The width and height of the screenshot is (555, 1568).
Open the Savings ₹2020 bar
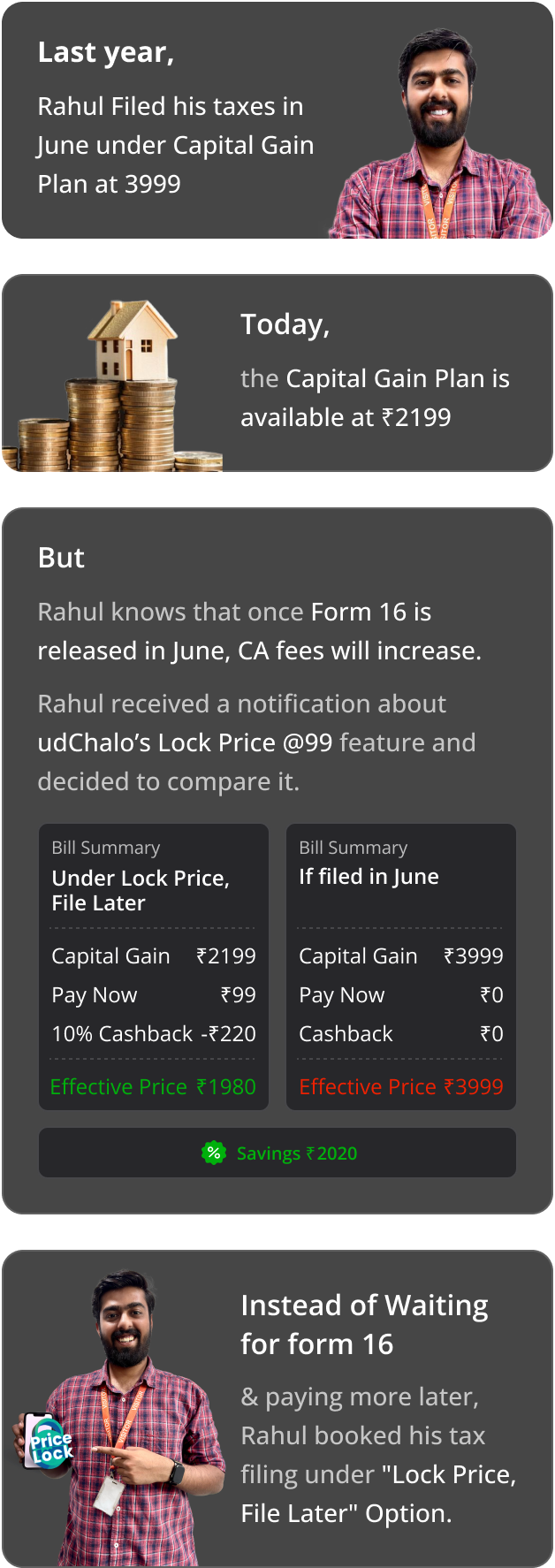277,1153
